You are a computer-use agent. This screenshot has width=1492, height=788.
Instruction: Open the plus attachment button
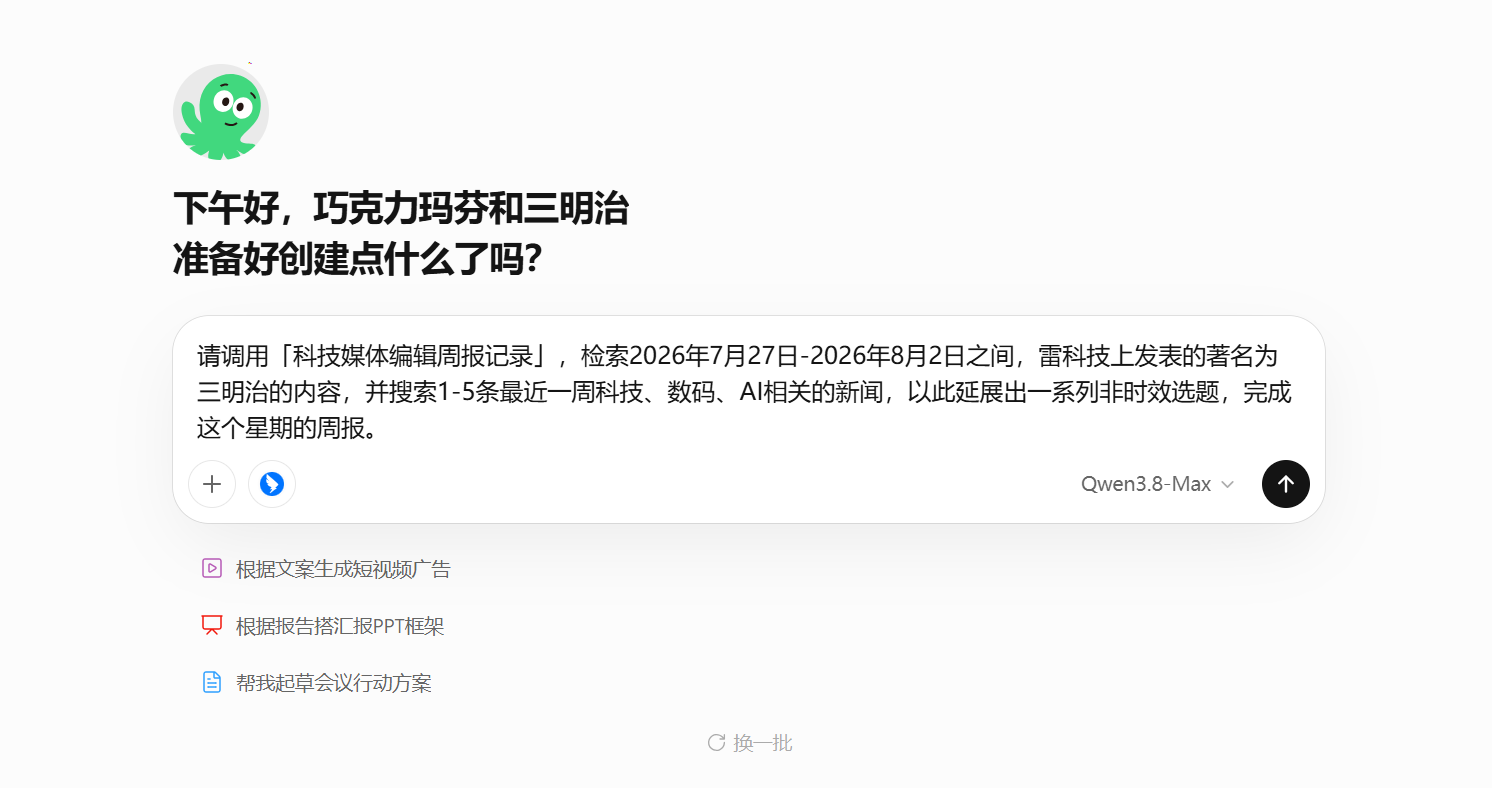tap(212, 484)
